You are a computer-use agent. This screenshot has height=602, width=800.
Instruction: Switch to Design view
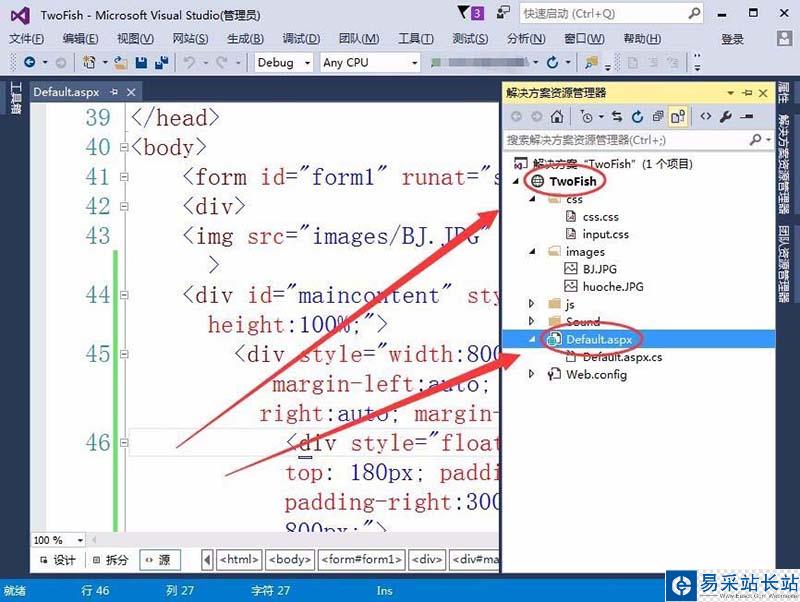(x=58, y=560)
